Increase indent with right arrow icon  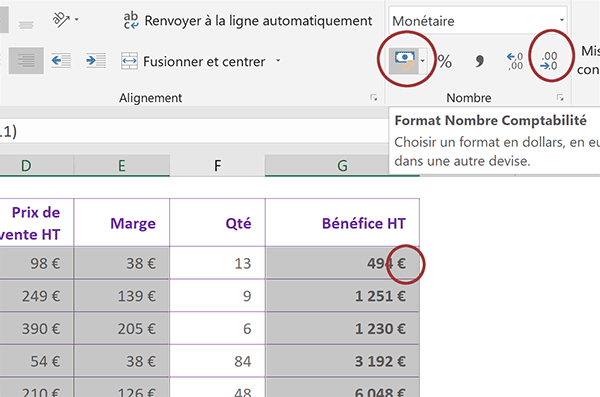pyautogui.click(x=96, y=60)
